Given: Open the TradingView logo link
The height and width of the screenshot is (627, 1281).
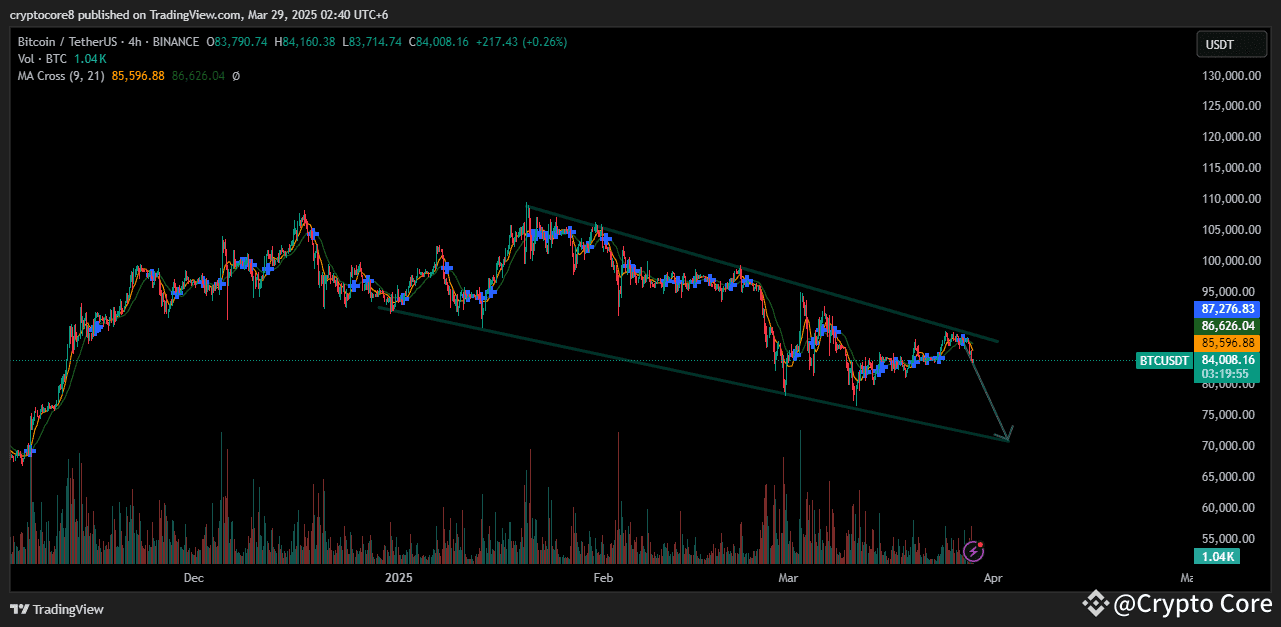Looking at the screenshot, I should (57, 609).
